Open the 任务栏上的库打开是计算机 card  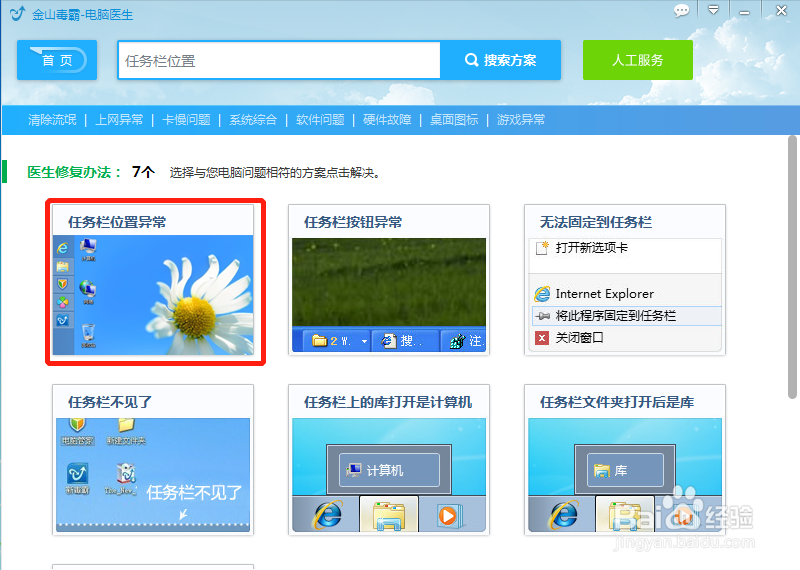coord(389,460)
